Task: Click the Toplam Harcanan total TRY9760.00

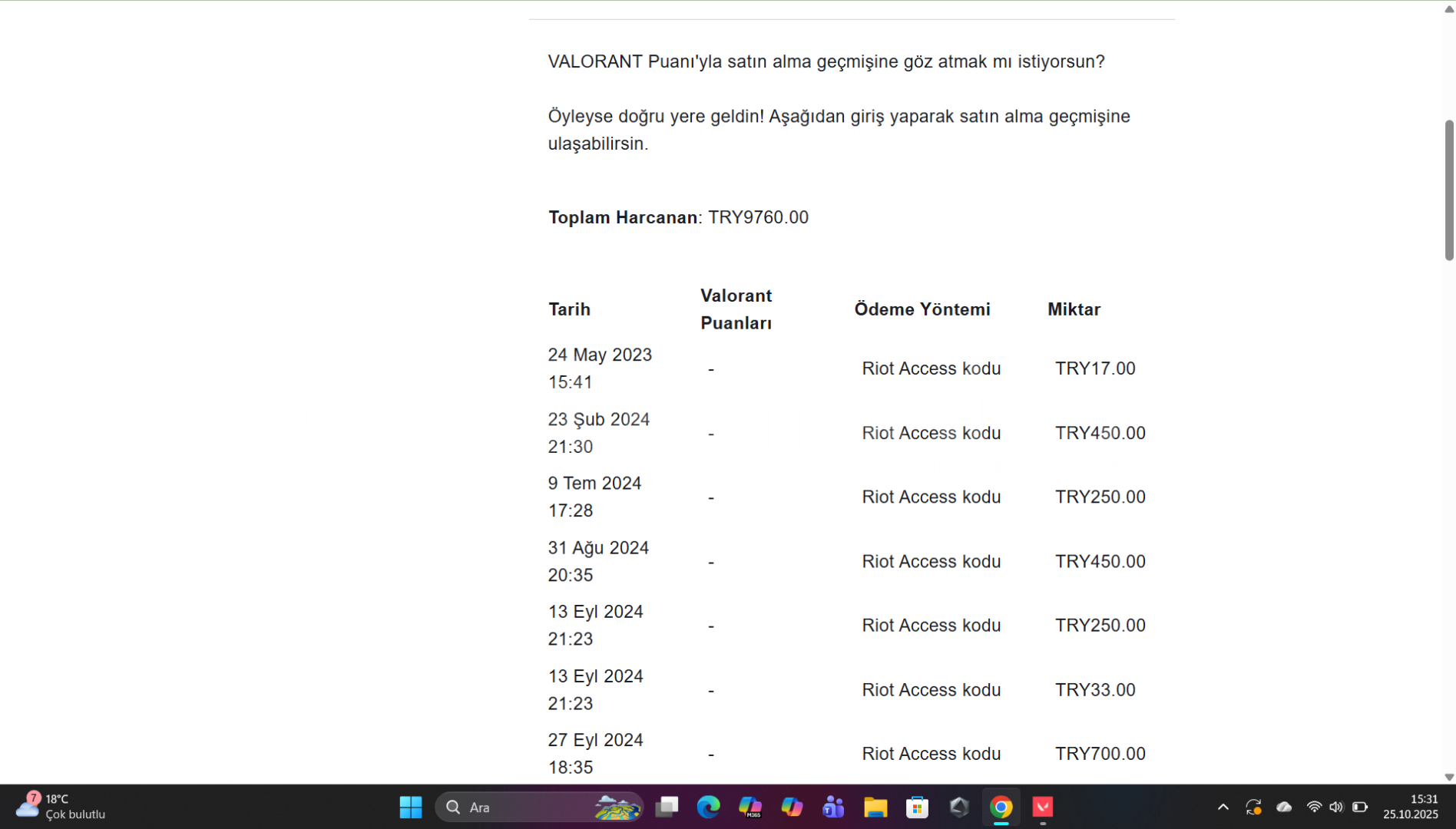Action: point(678,218)
